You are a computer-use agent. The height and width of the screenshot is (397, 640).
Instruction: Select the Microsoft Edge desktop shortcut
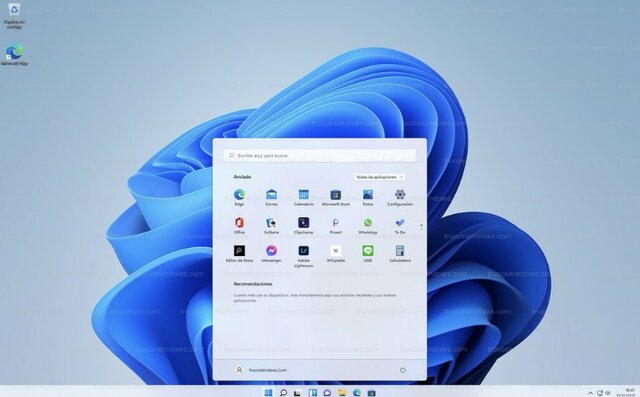pos(14,55)
